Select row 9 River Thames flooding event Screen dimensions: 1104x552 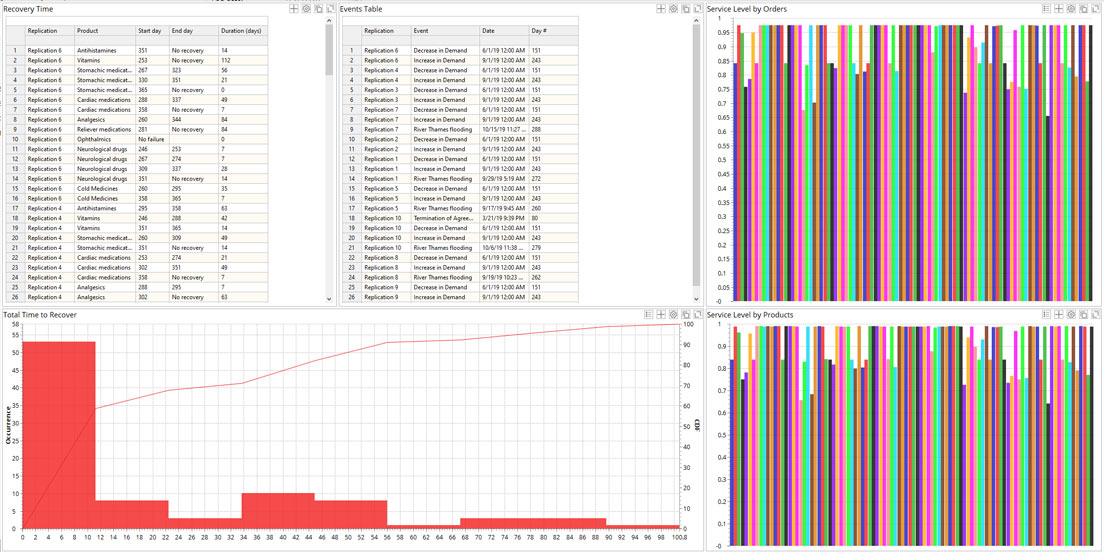coord(442,129)
